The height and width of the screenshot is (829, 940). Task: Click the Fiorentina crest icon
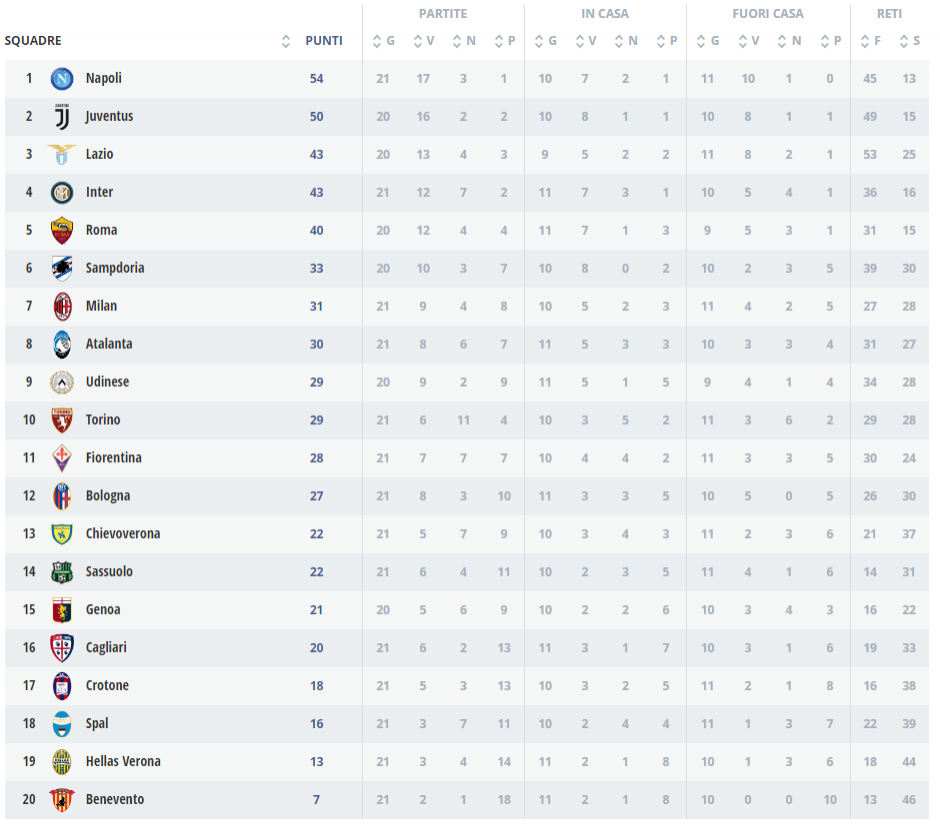[62, 458]
